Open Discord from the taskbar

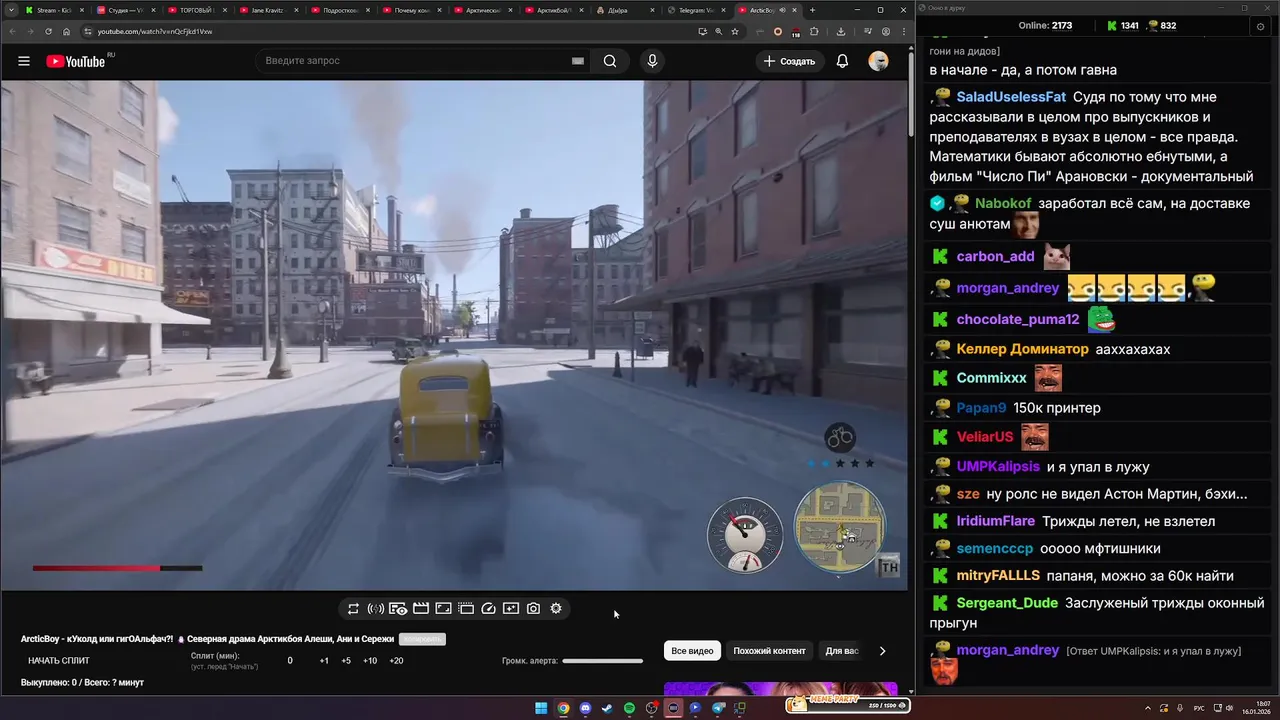tap(585, 708)
